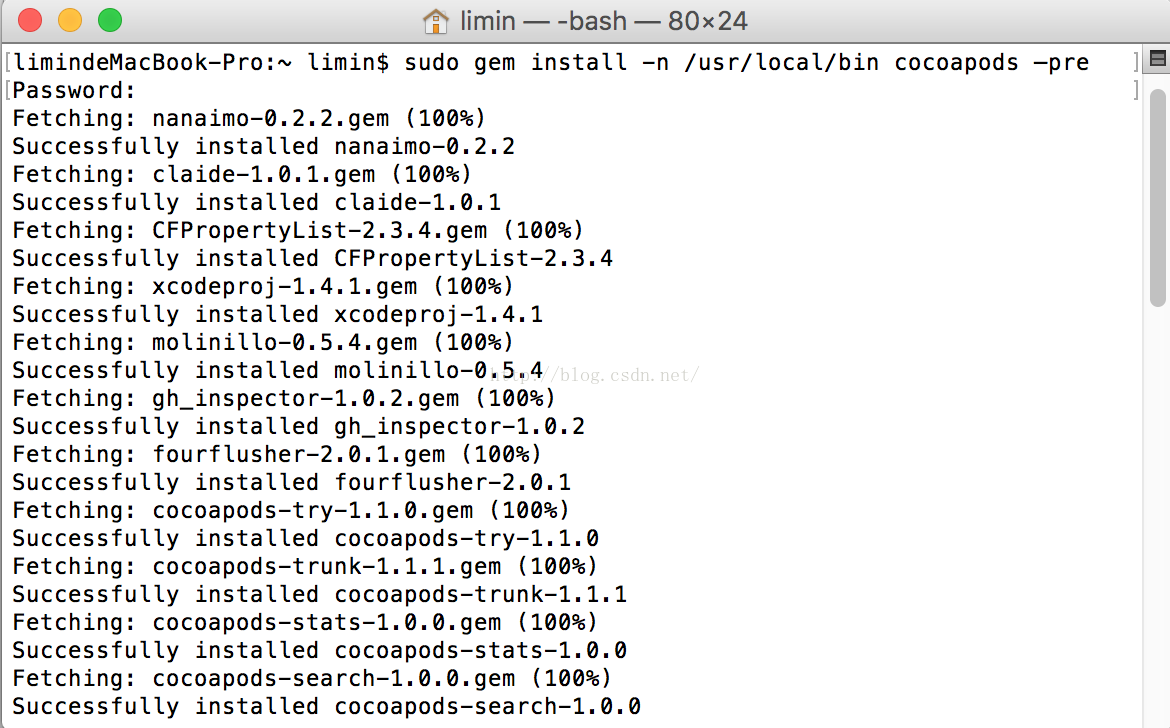Click 'Successfully installed cocoapods-stats-1.0.0' line
1170x728 pixels.
pyautogui.click(x=319, y=650)
